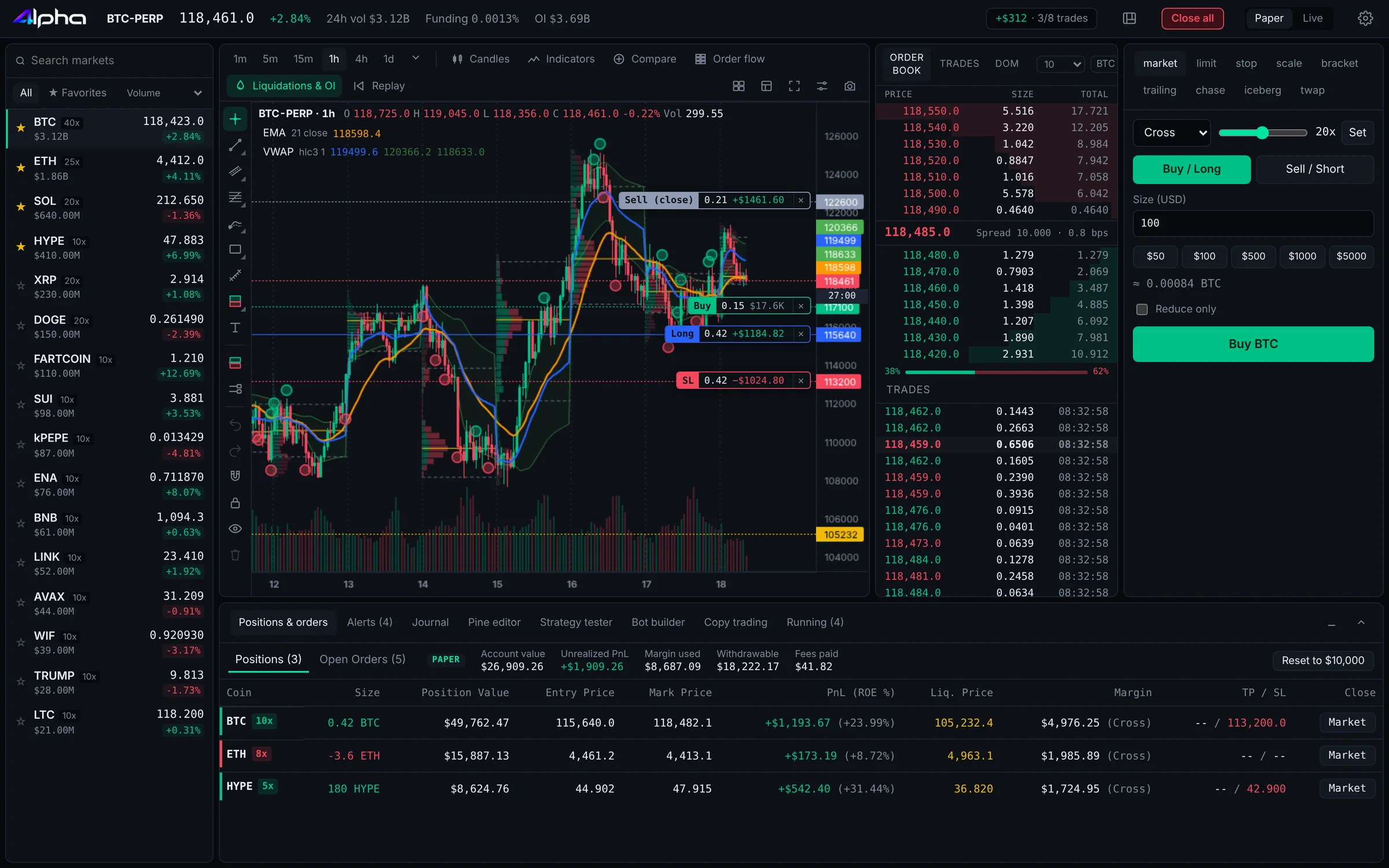Image resolution: width=1389 pixels, height=868 pixels.
Task: Select the limit order type tab
Action: (1206, 64)
